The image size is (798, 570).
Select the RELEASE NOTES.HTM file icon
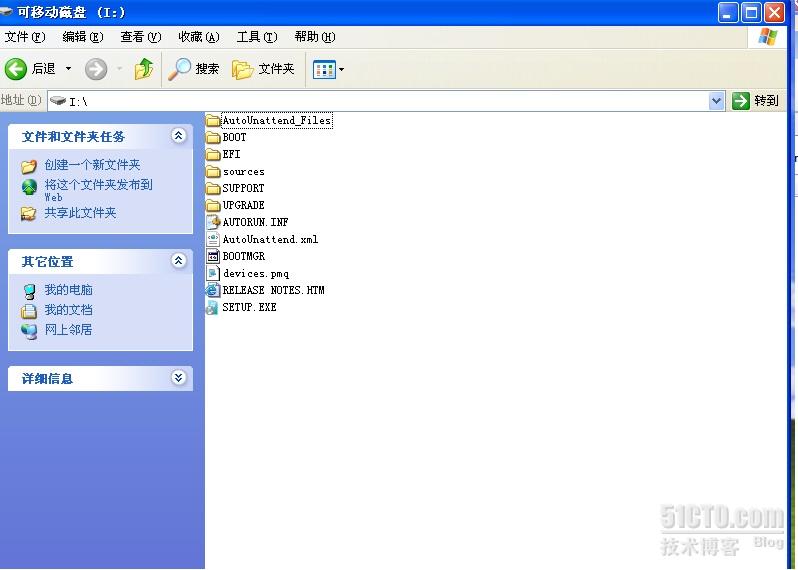(x=213, y=290)
